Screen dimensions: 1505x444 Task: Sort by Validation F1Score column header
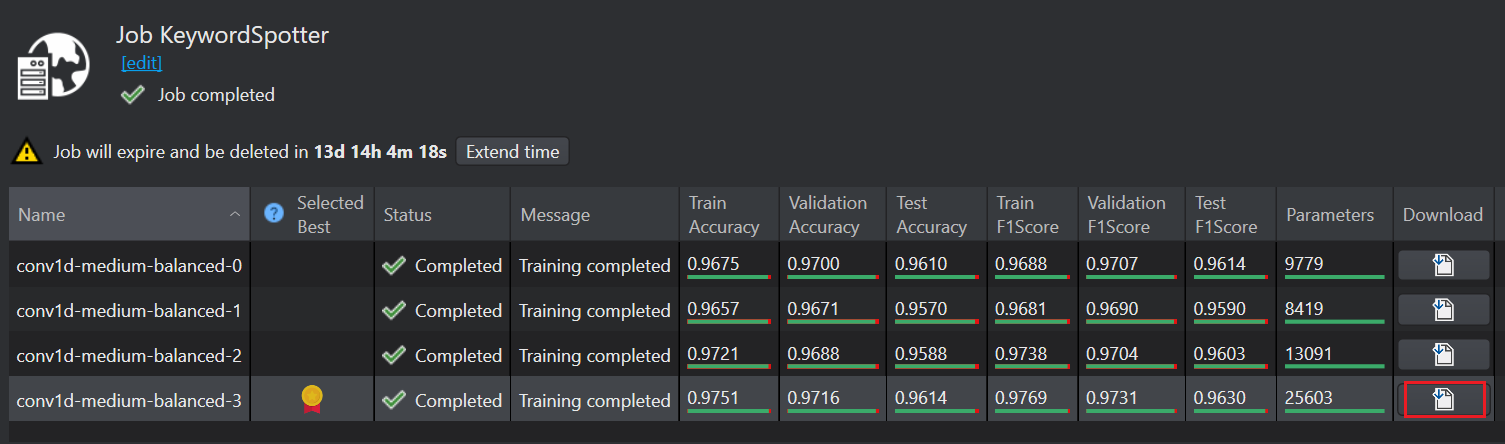point(1127,214)
